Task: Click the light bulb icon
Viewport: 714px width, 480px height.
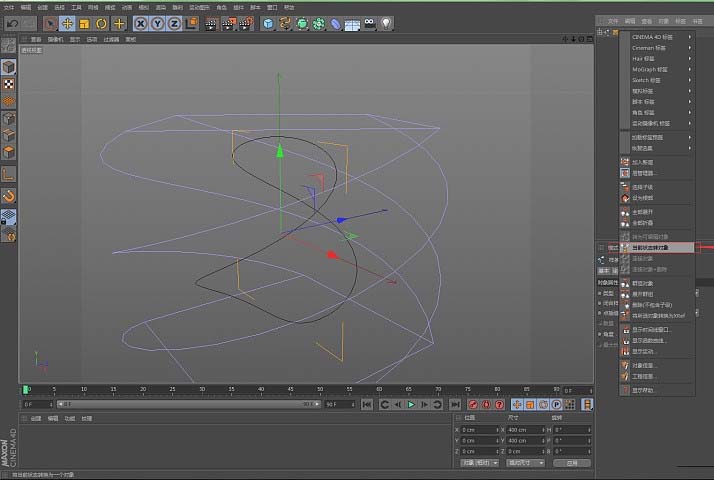Action: 386,22
